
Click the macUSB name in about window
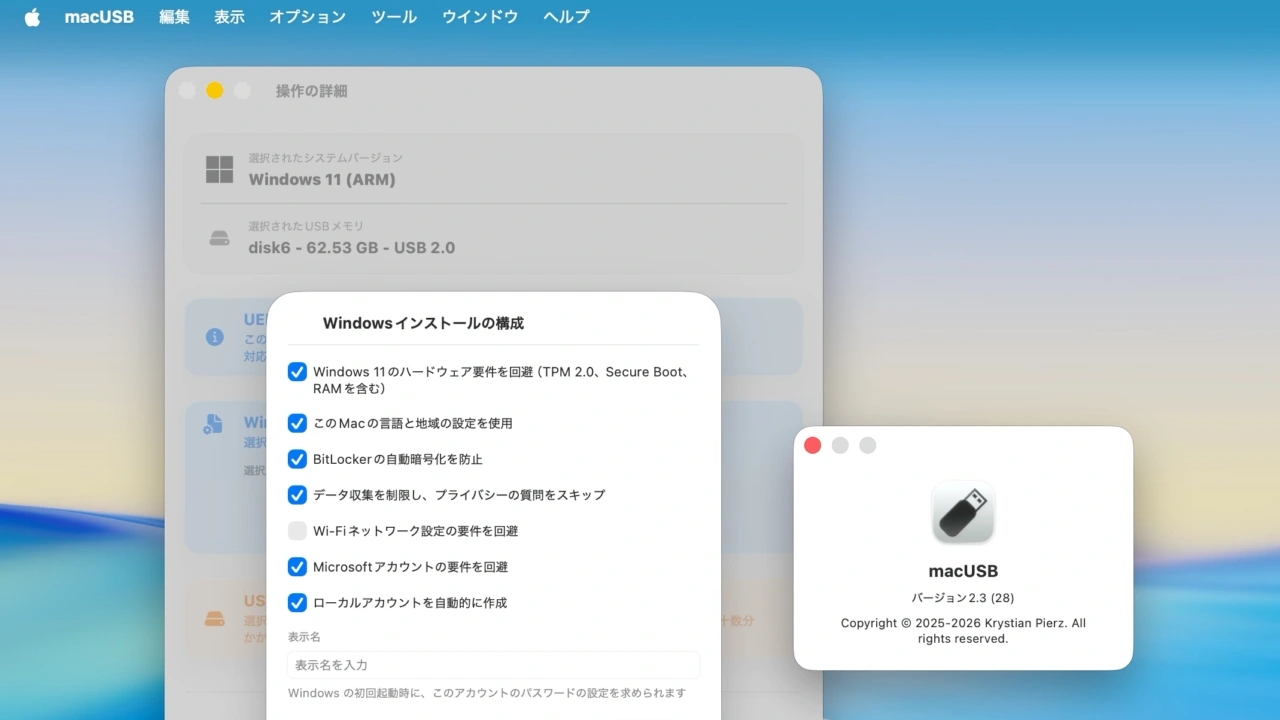(963, 571)
